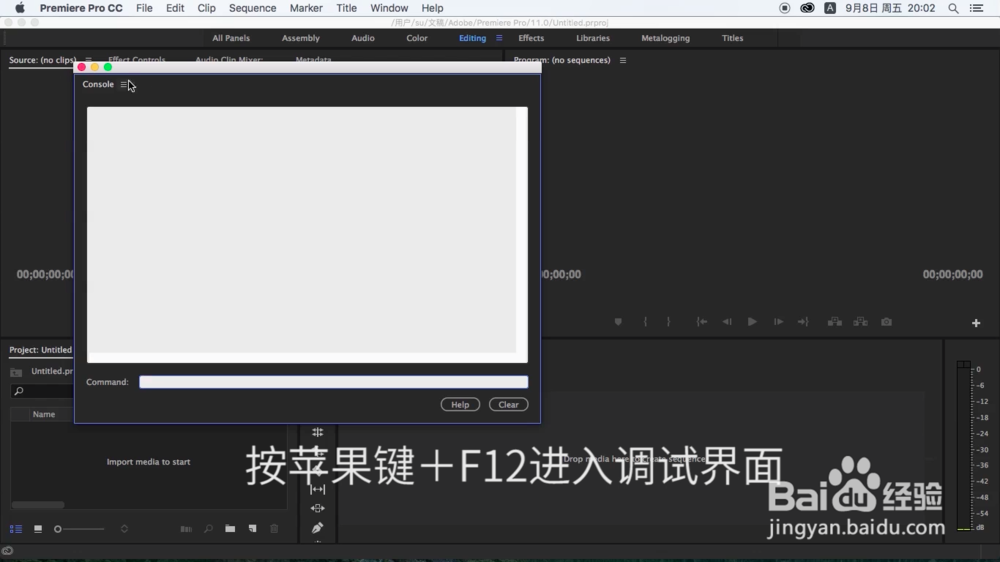The width and height of the screenshot is (1000, 562).
Task: Open Spotlight search in menu bar
Action: [953, 8]
